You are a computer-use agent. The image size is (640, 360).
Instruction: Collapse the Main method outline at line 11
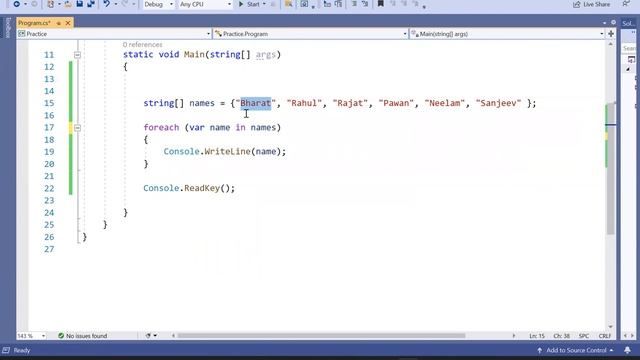tap(77, 55)
